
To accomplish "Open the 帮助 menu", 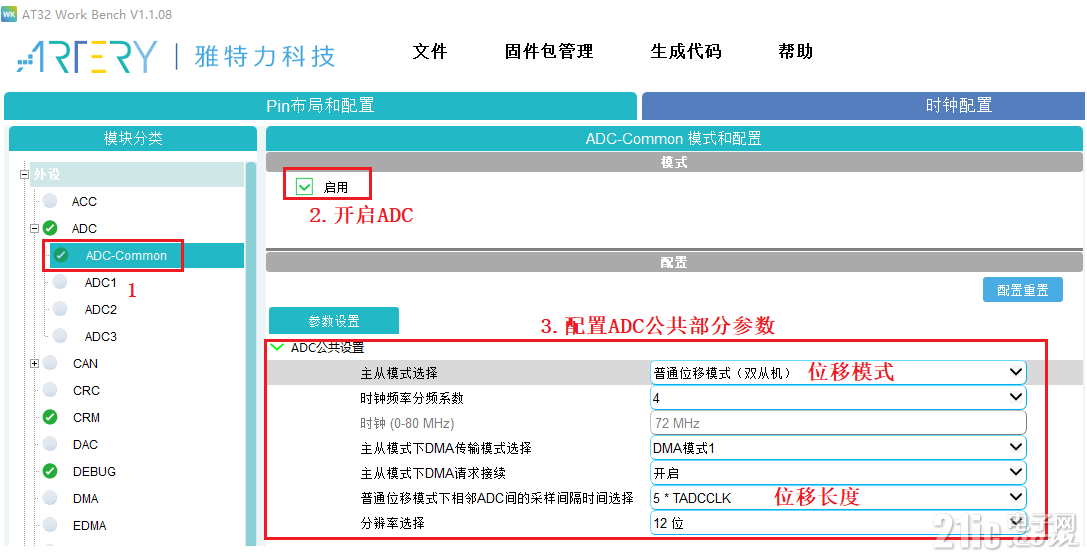I will click(x=795, y=51).
